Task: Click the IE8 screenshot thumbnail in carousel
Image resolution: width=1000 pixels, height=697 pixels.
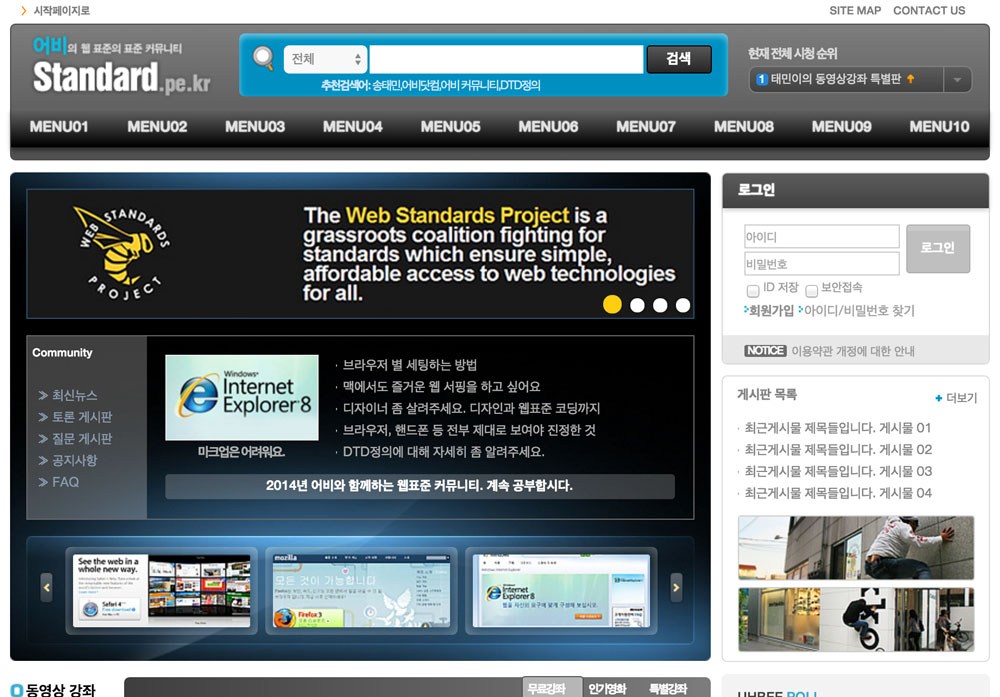Action: [561, 591]
